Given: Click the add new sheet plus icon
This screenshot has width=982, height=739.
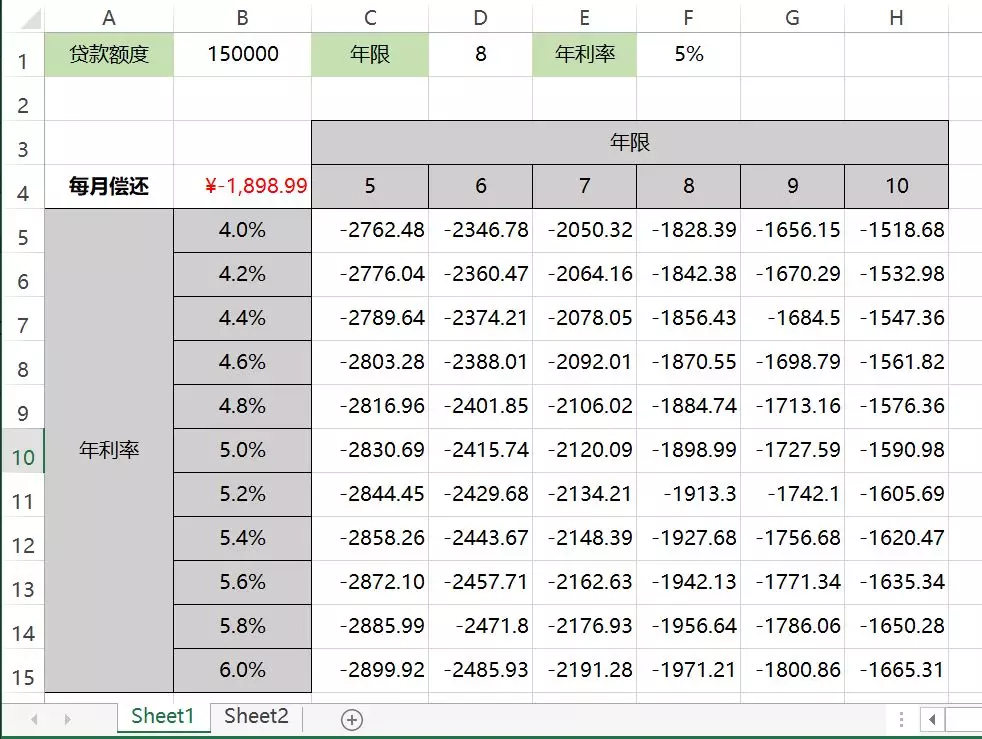Looking at the screenshot, I should [x=352, y=720].
